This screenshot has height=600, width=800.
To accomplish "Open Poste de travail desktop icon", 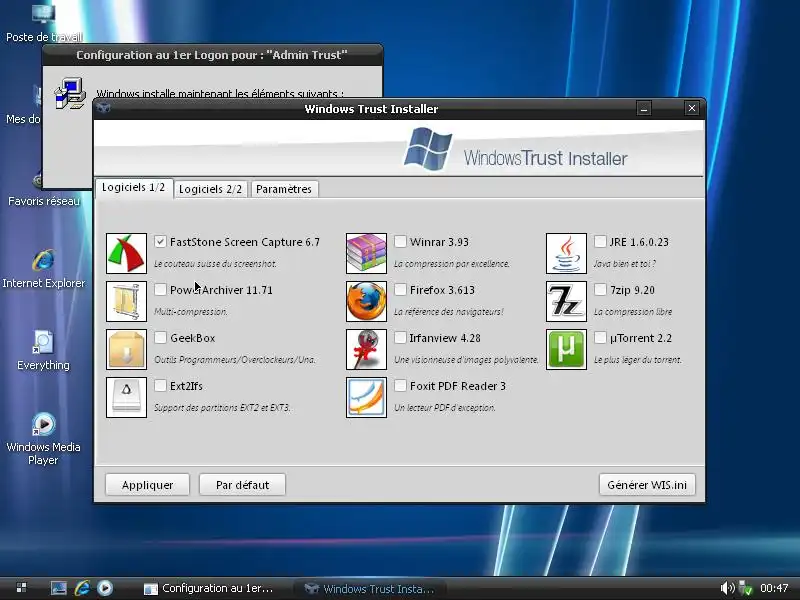I will point(43,23).
